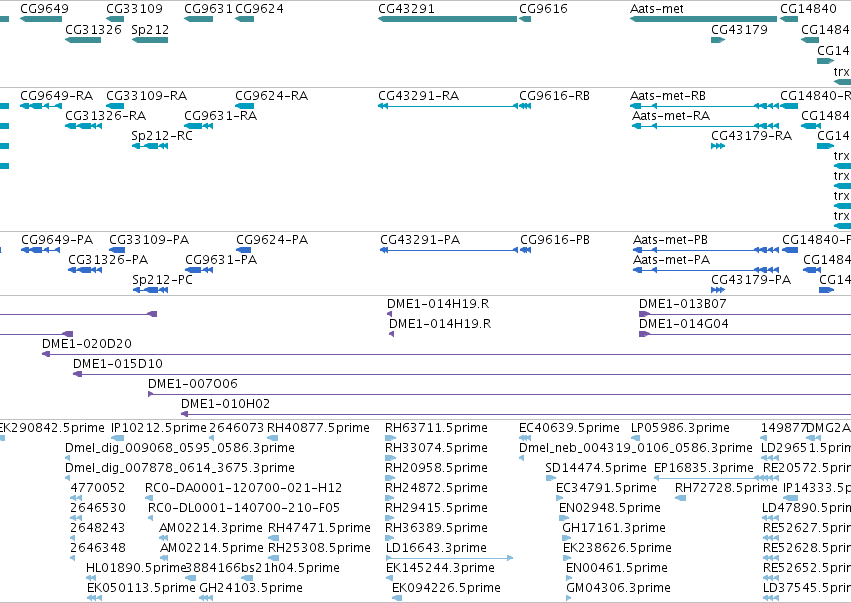Select BAC clone DME1-015D10
This screenshot has width=851, height=603.
[118, 364]
